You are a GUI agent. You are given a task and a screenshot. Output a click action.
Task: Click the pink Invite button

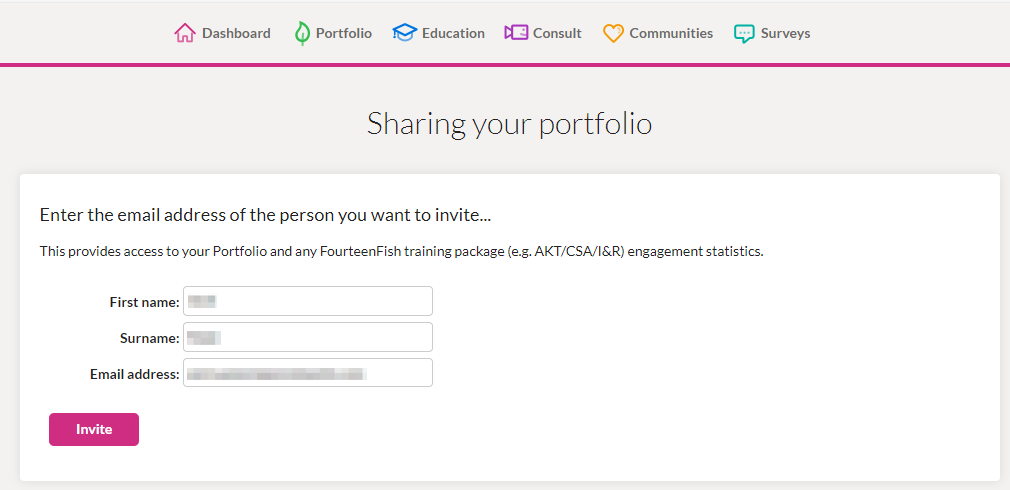tap(94, 429)
